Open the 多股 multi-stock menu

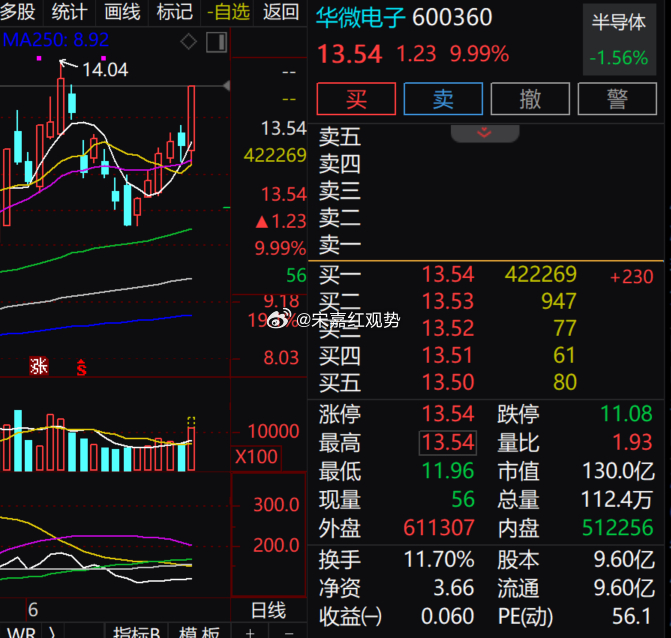pyautogui.click(x=18, y=12)
